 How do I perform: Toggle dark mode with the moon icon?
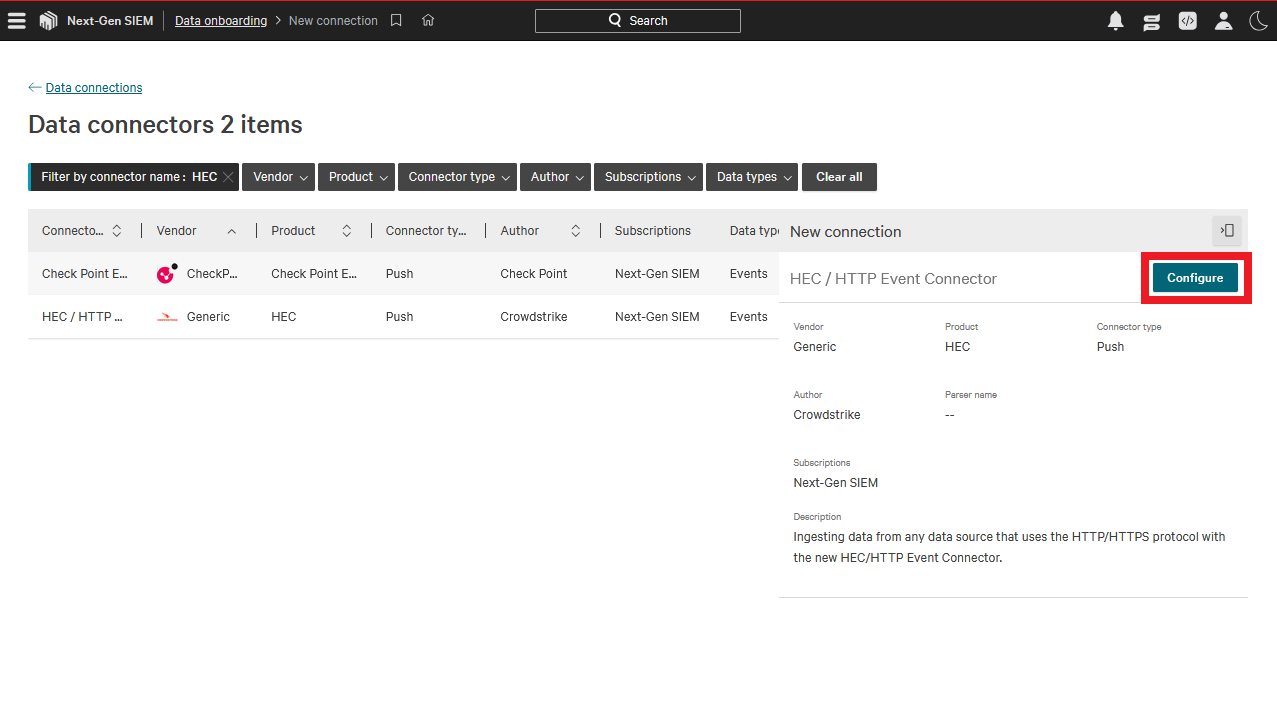[x=1258, y=20]
